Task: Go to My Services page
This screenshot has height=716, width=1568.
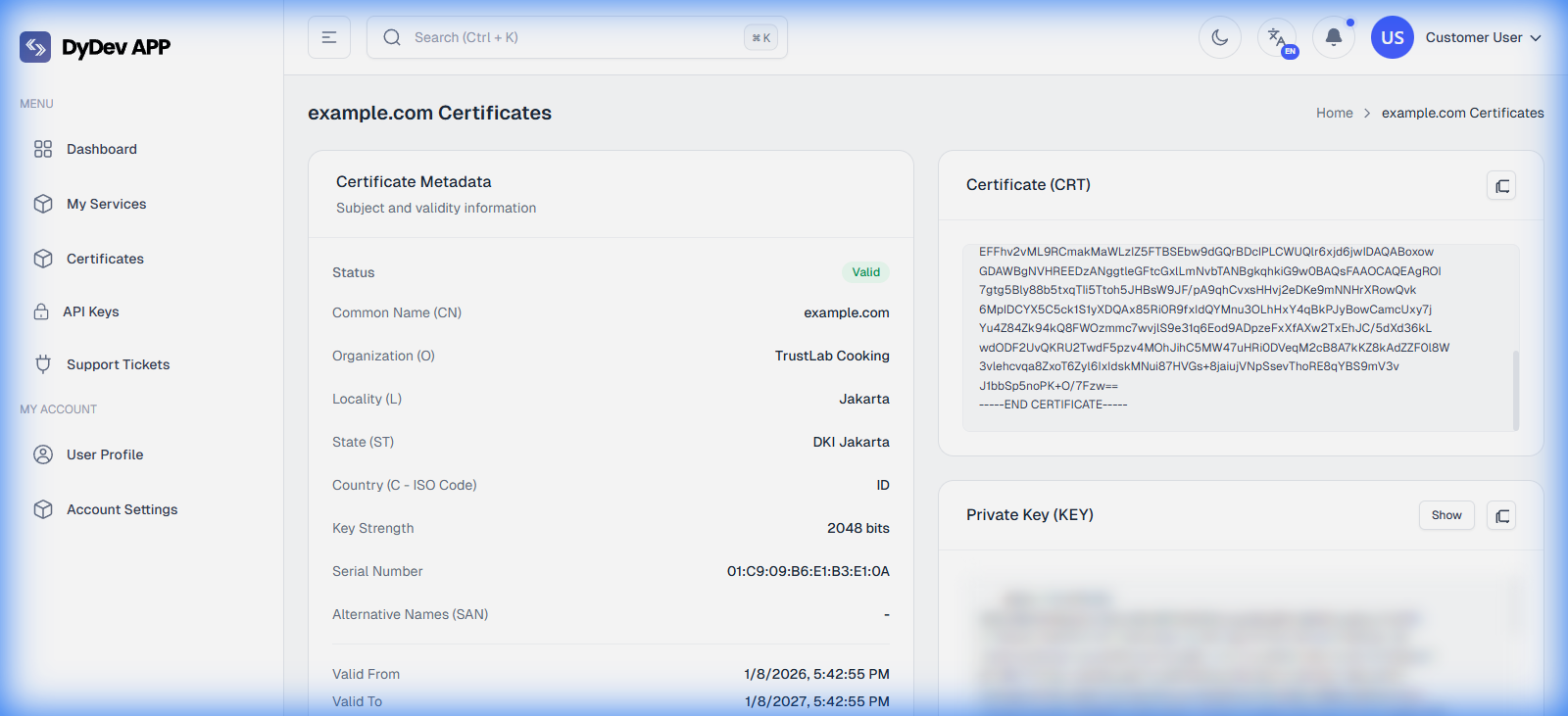Action: coord(106,204)
